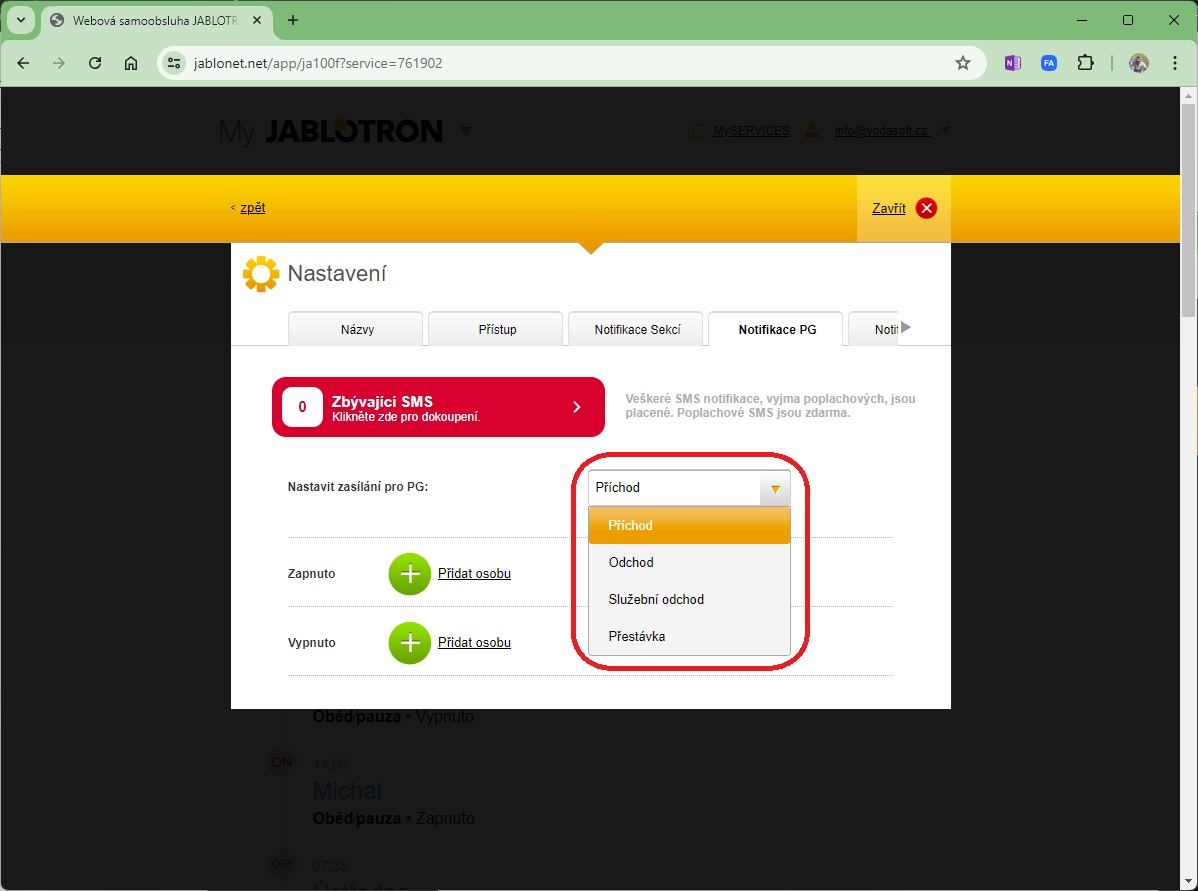Image resolution: width=1198 pixels, height=891 pixels.
Task: Choose Služební odchod option
Action: [656, 599]
